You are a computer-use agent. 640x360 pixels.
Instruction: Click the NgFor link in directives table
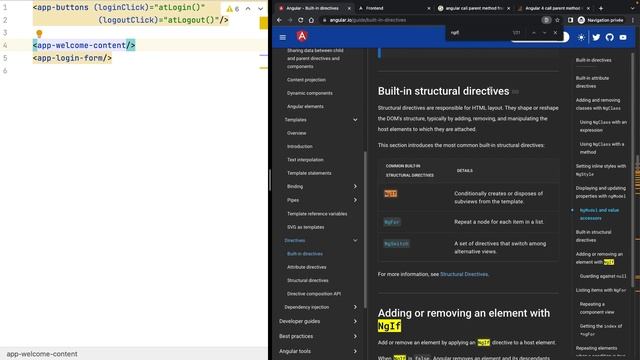tap(392, 222)
